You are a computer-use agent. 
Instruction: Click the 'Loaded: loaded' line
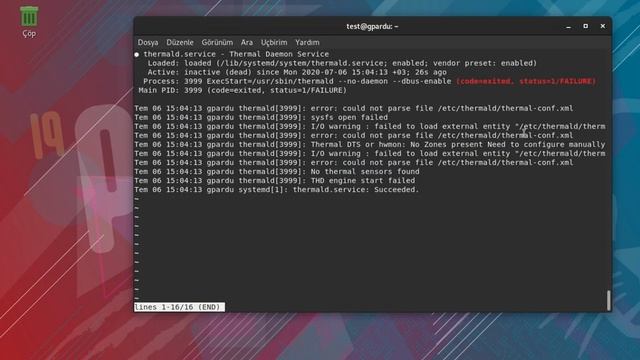click(x=342, y=63)
